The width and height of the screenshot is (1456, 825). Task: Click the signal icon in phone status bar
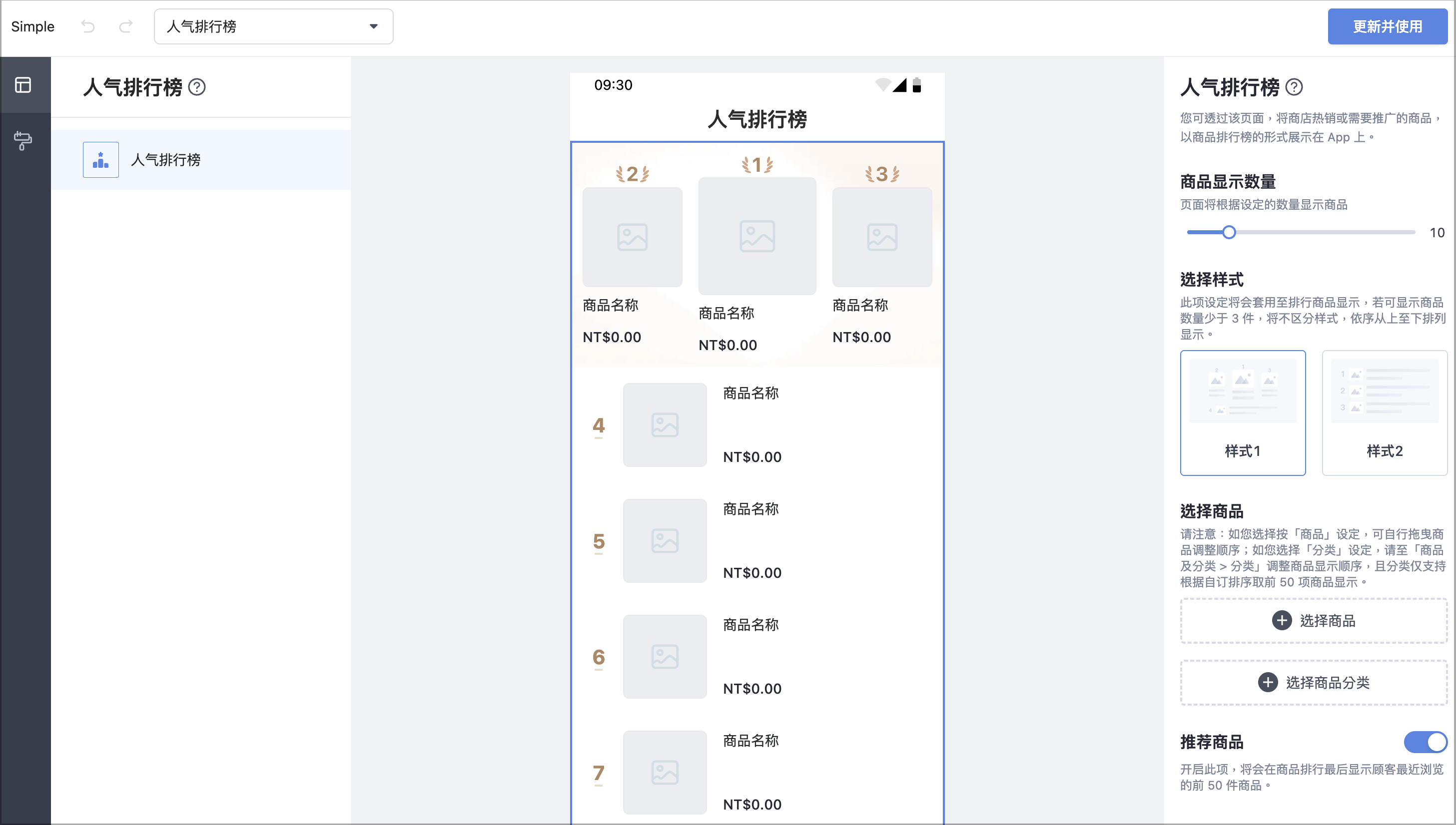899,85
